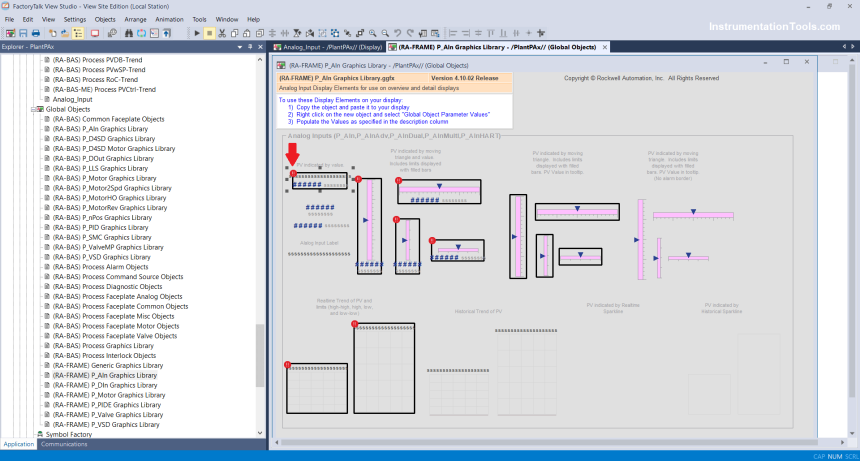Click the Explorer tree scroll down arrow
This screenshot has height=461, width=860.
(260, 433)
